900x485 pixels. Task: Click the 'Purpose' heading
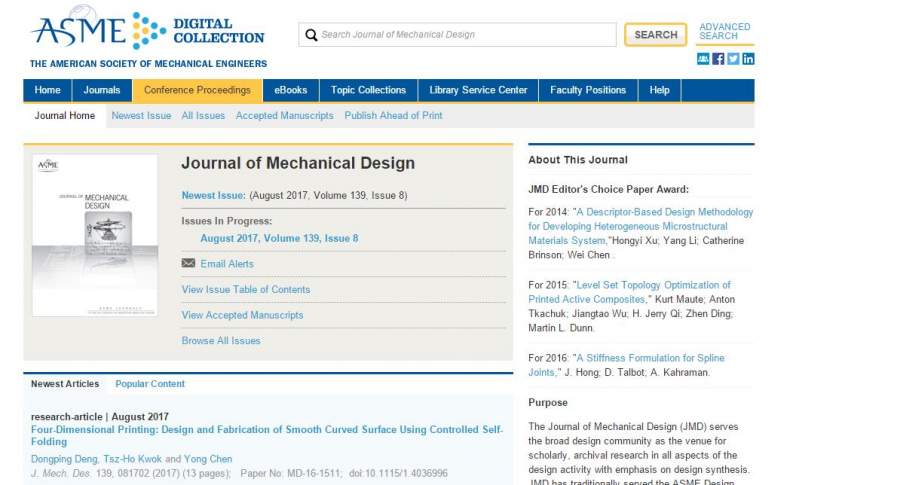(548, 403)
